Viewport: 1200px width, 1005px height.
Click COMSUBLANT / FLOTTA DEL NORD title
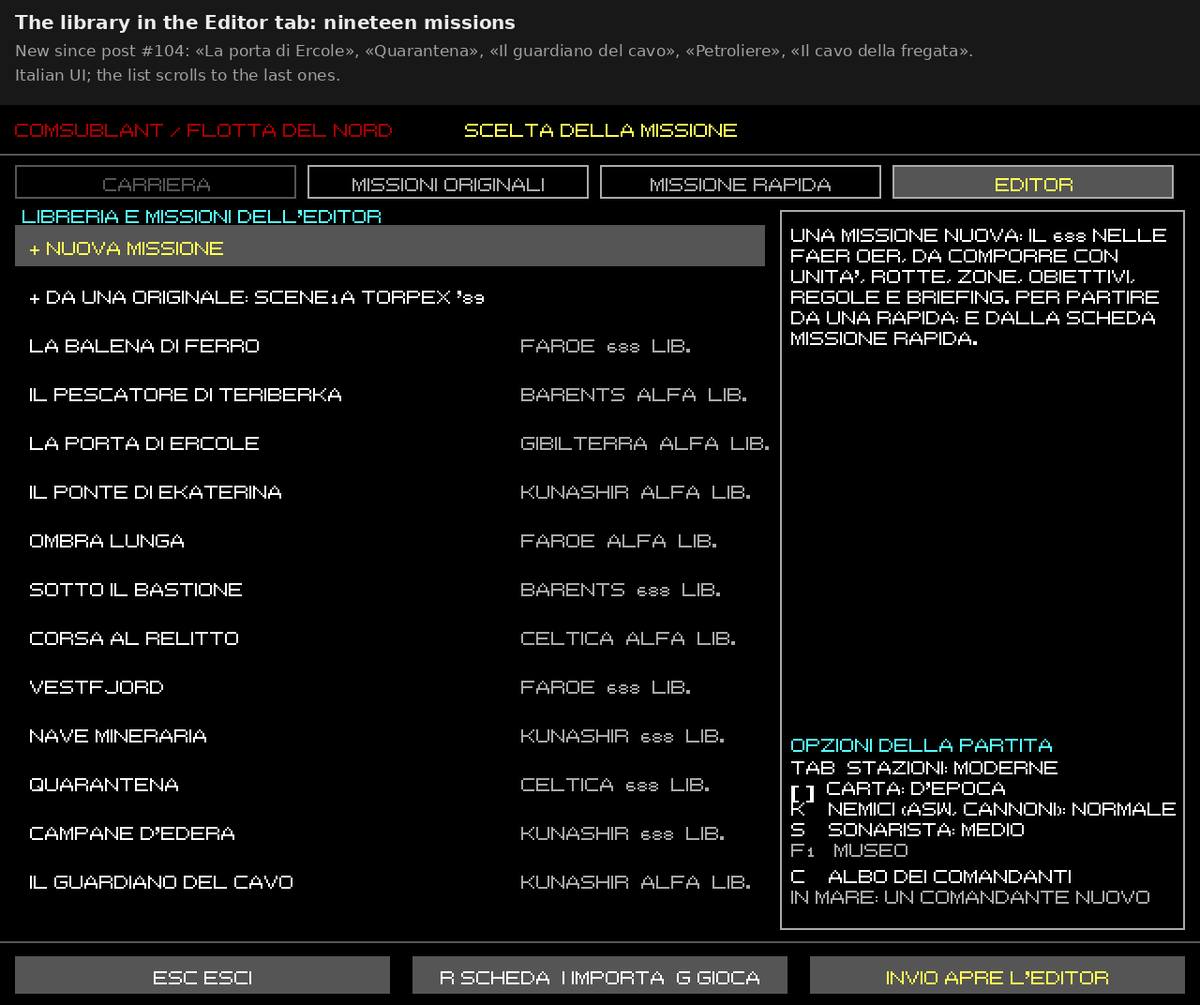203,130
